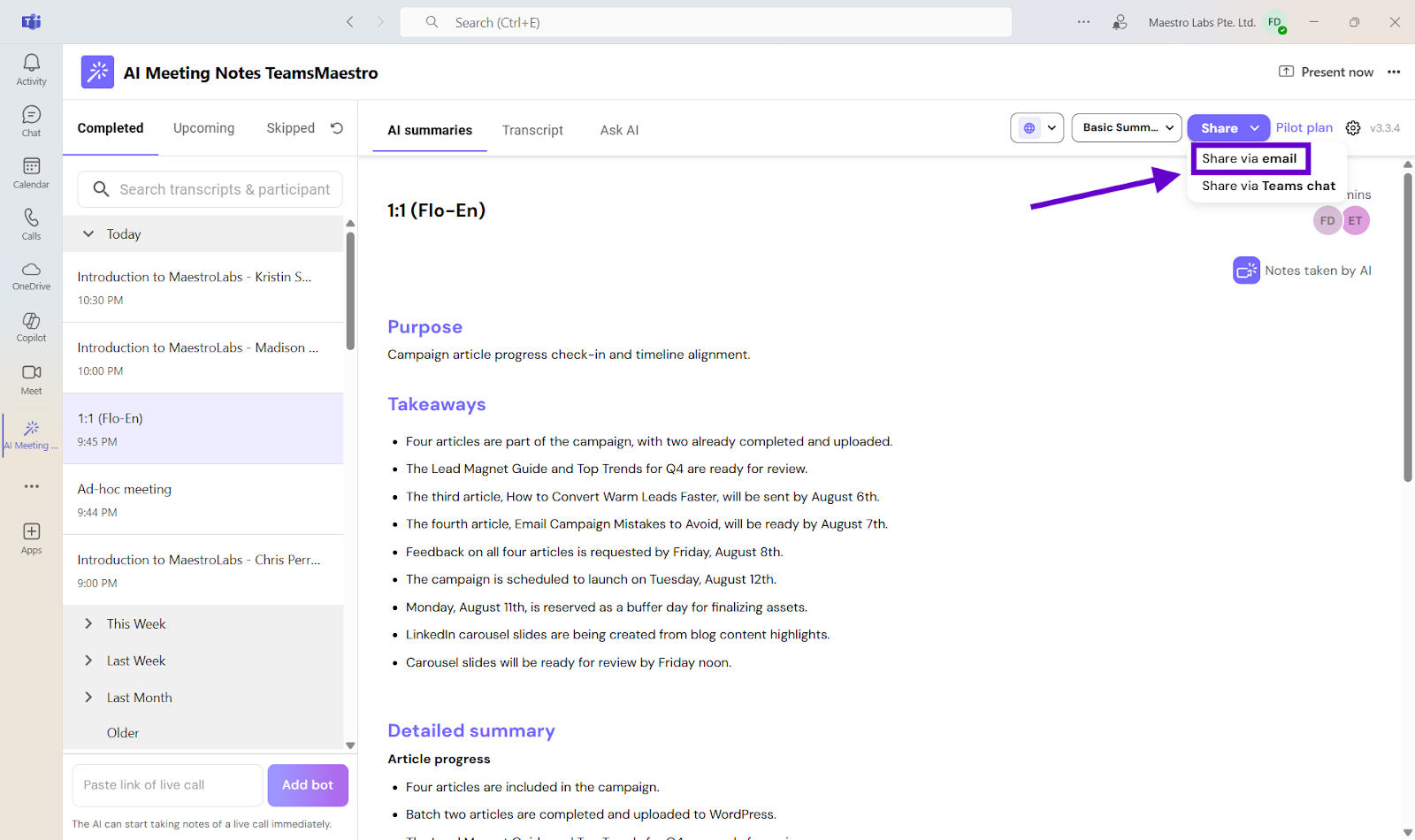
Task: Click scroll-down arrow of meeting list
Action: pyautogui.click(x=350, y=745)
